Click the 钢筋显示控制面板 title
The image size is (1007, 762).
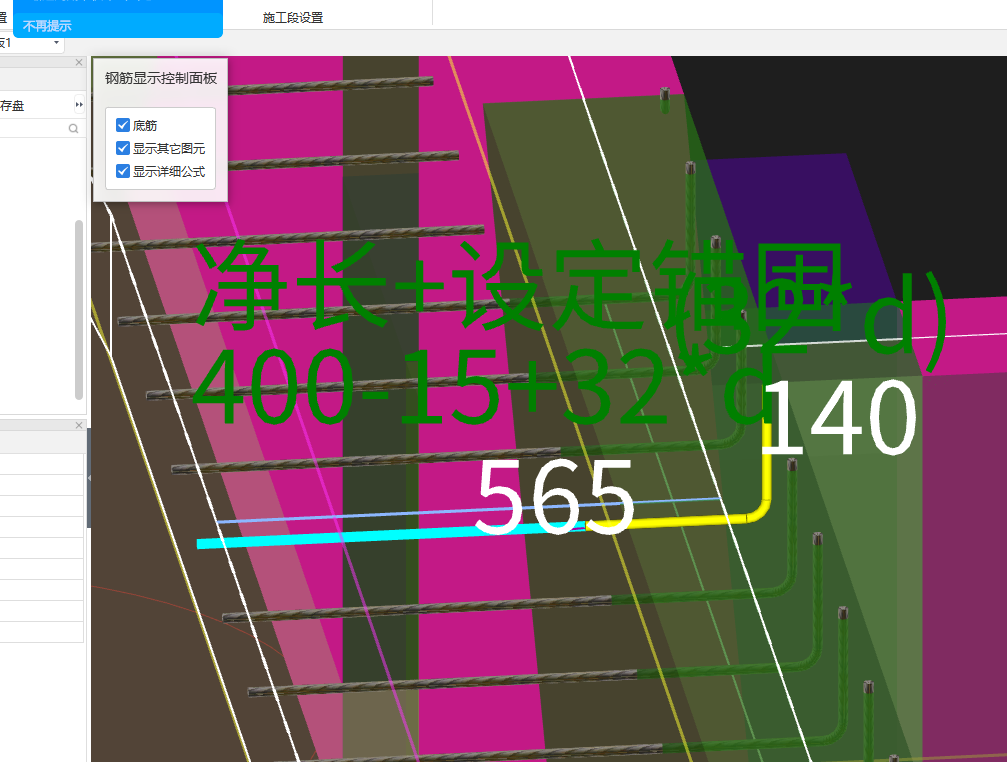click(161, 78)
